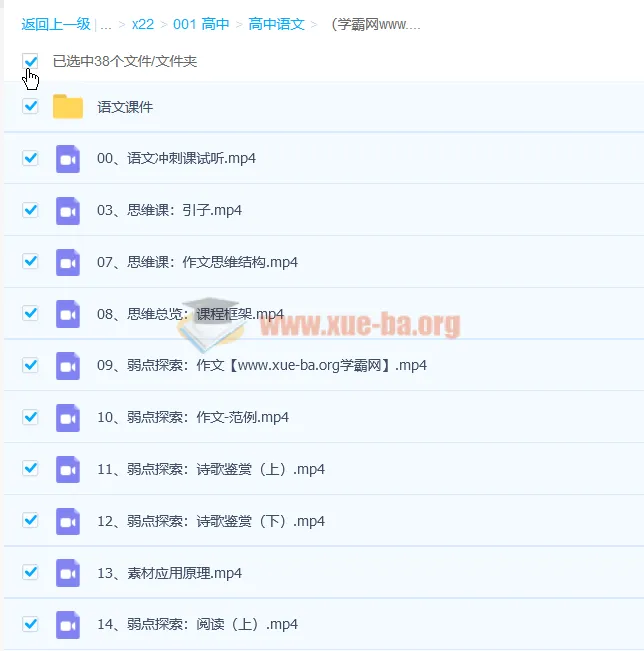
Task: Uncheck 11、诗歌鉴赏（上）.mp4 checkbox
Action: click(30, 469)
